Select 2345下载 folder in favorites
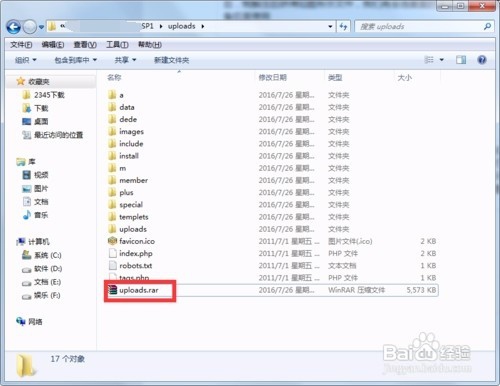500x386 pixels. click(49, 95)
